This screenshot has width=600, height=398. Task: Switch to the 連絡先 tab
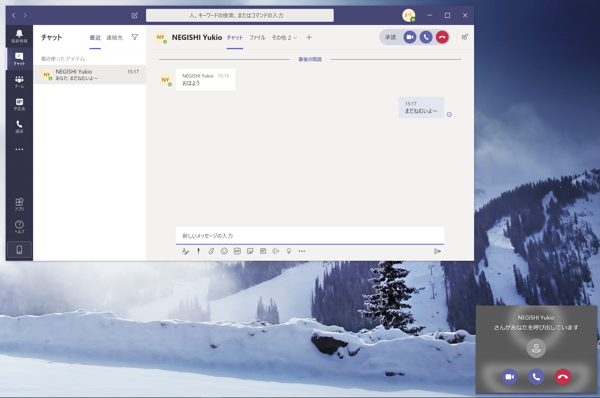pyautogui.click(x=114, y=38)
